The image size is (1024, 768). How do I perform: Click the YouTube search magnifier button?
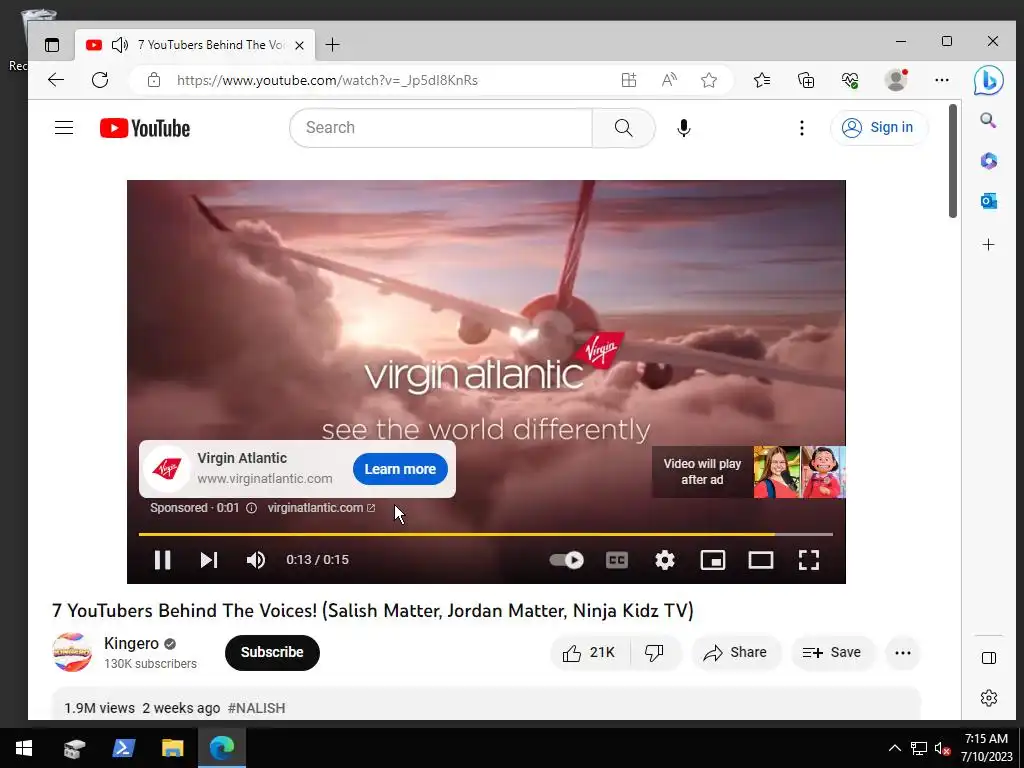[624, 128]
